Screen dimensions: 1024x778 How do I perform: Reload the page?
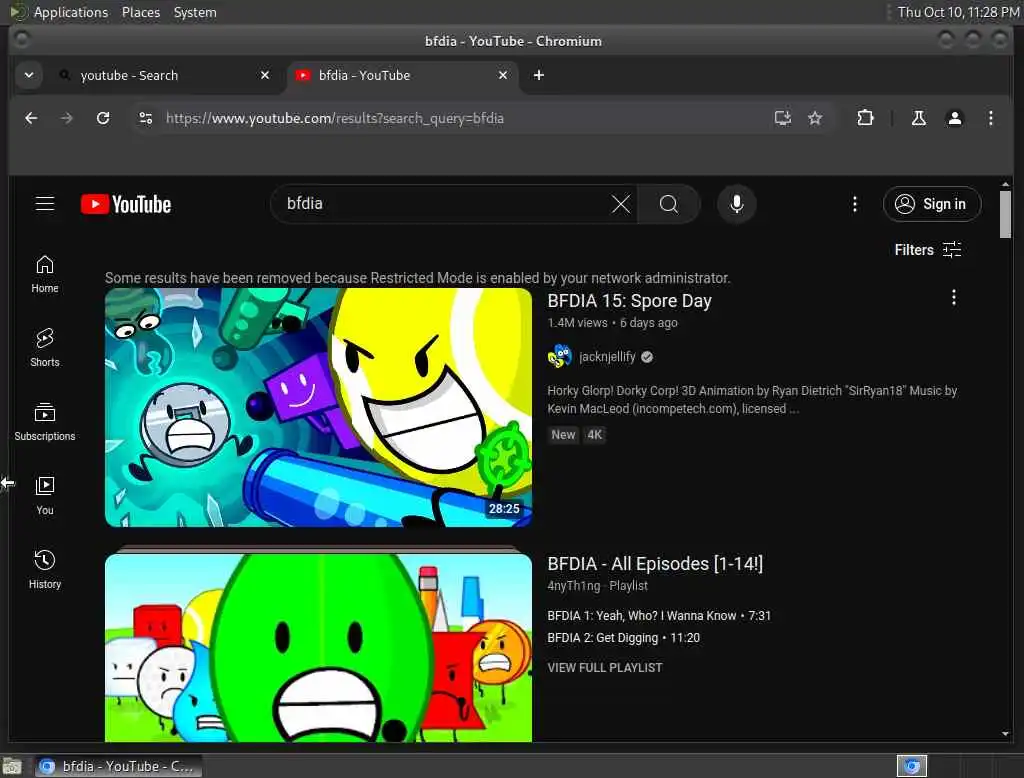tap(103, 118)
